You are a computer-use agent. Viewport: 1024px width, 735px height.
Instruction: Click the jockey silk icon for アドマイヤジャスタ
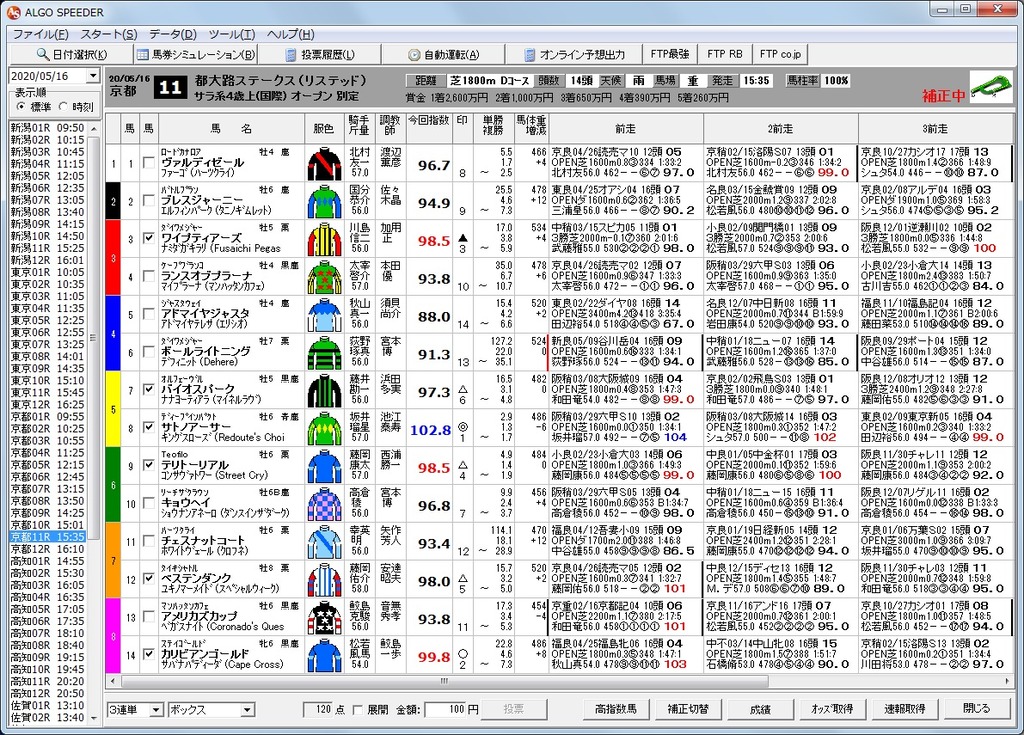click(324, 316)
